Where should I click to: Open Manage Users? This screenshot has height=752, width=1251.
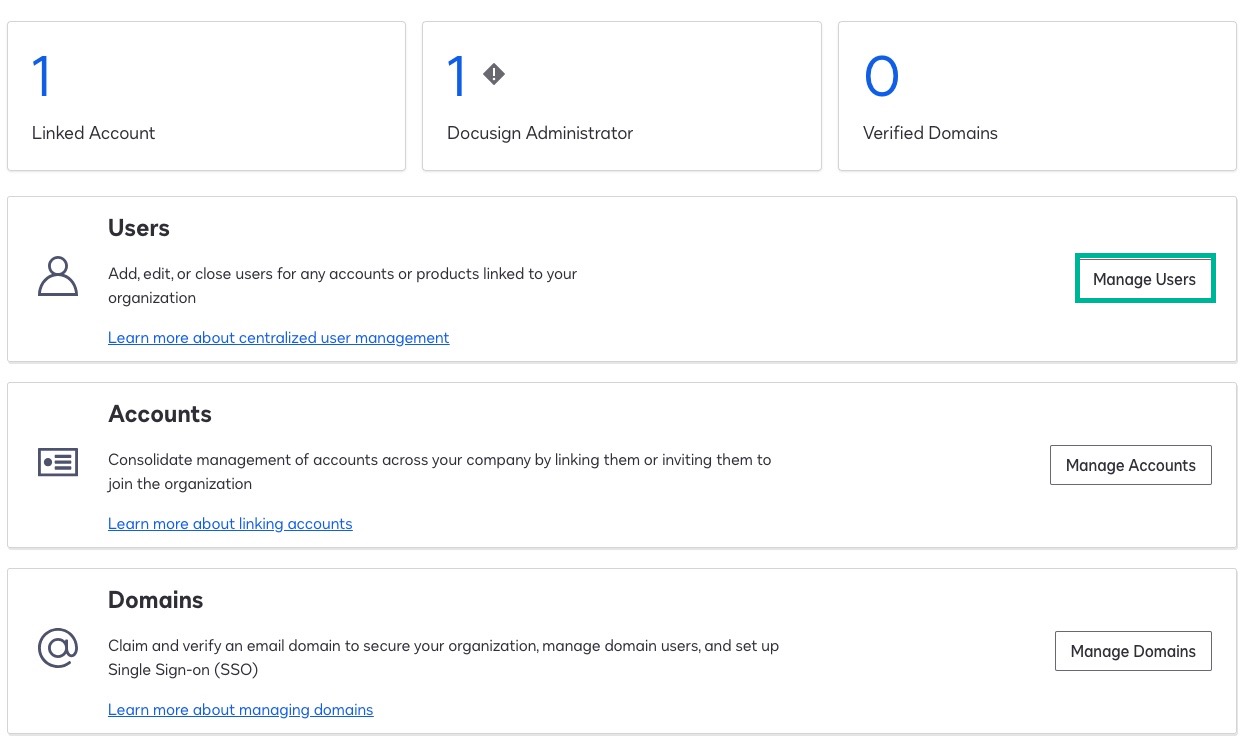click(1144, 280)
